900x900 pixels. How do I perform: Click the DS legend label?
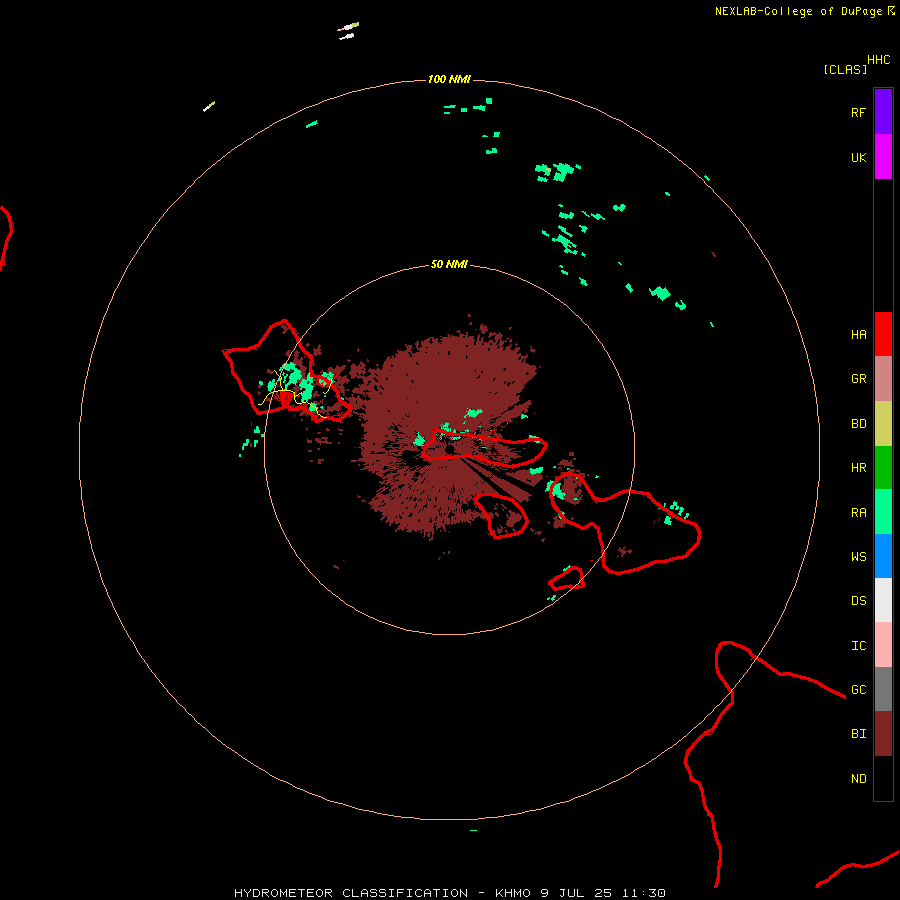click(858, 601)
